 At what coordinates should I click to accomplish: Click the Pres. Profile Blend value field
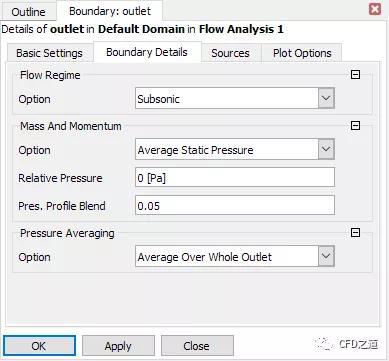pyautogui.click(x=235, y=205)
